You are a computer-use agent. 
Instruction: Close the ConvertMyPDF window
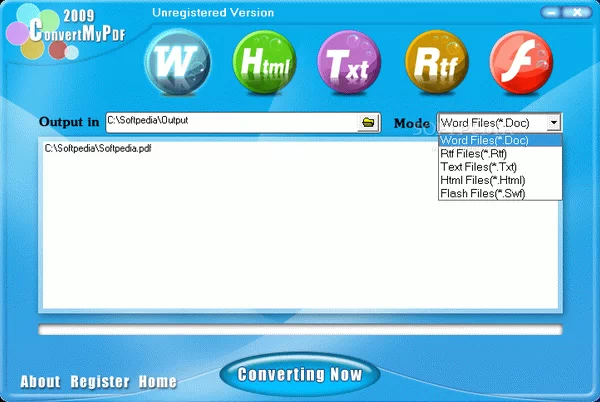pyautogui.click(x=578, y=13)
